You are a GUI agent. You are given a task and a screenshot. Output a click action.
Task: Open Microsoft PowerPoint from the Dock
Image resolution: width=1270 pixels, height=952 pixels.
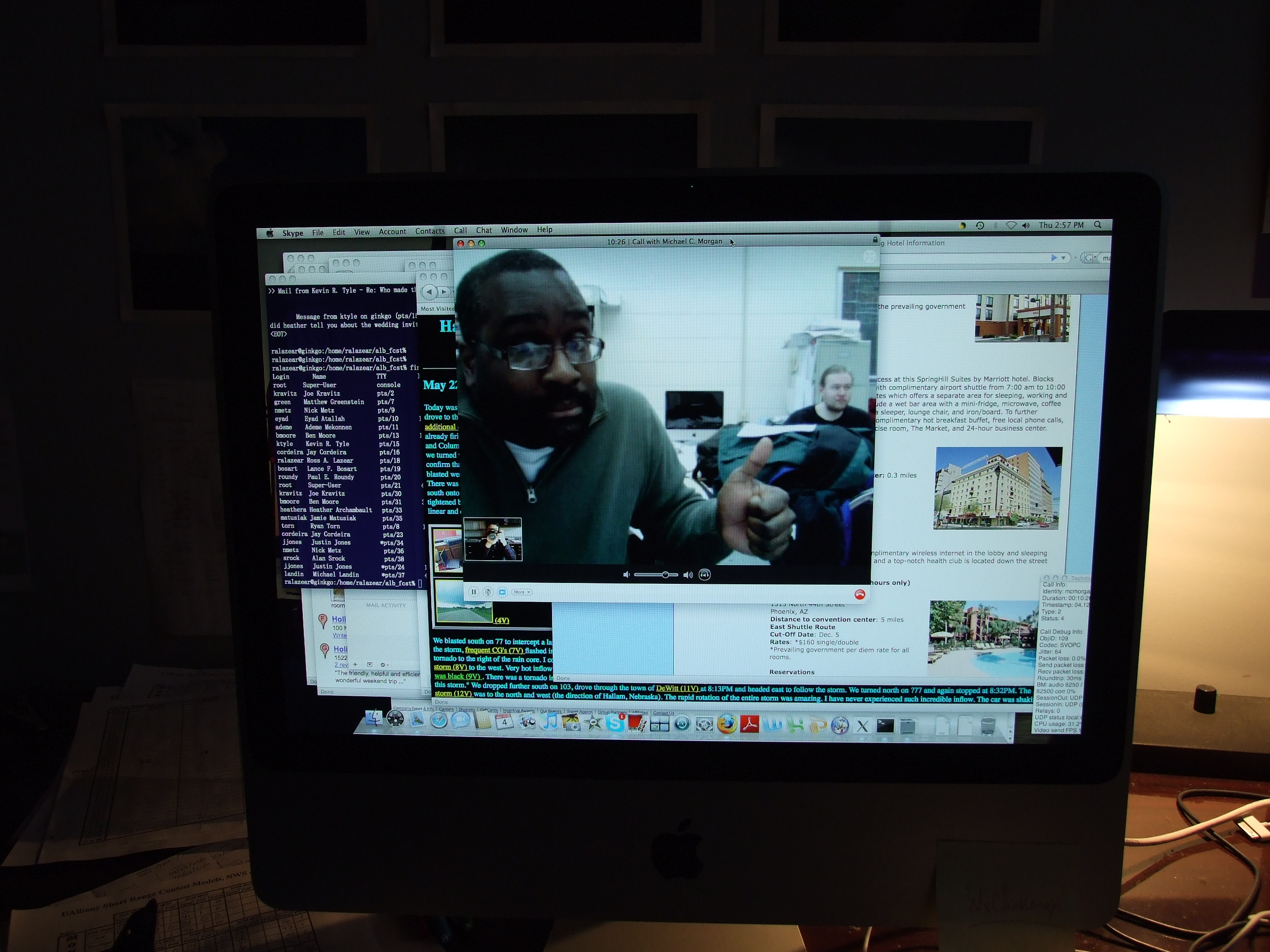tap(818, 726)
